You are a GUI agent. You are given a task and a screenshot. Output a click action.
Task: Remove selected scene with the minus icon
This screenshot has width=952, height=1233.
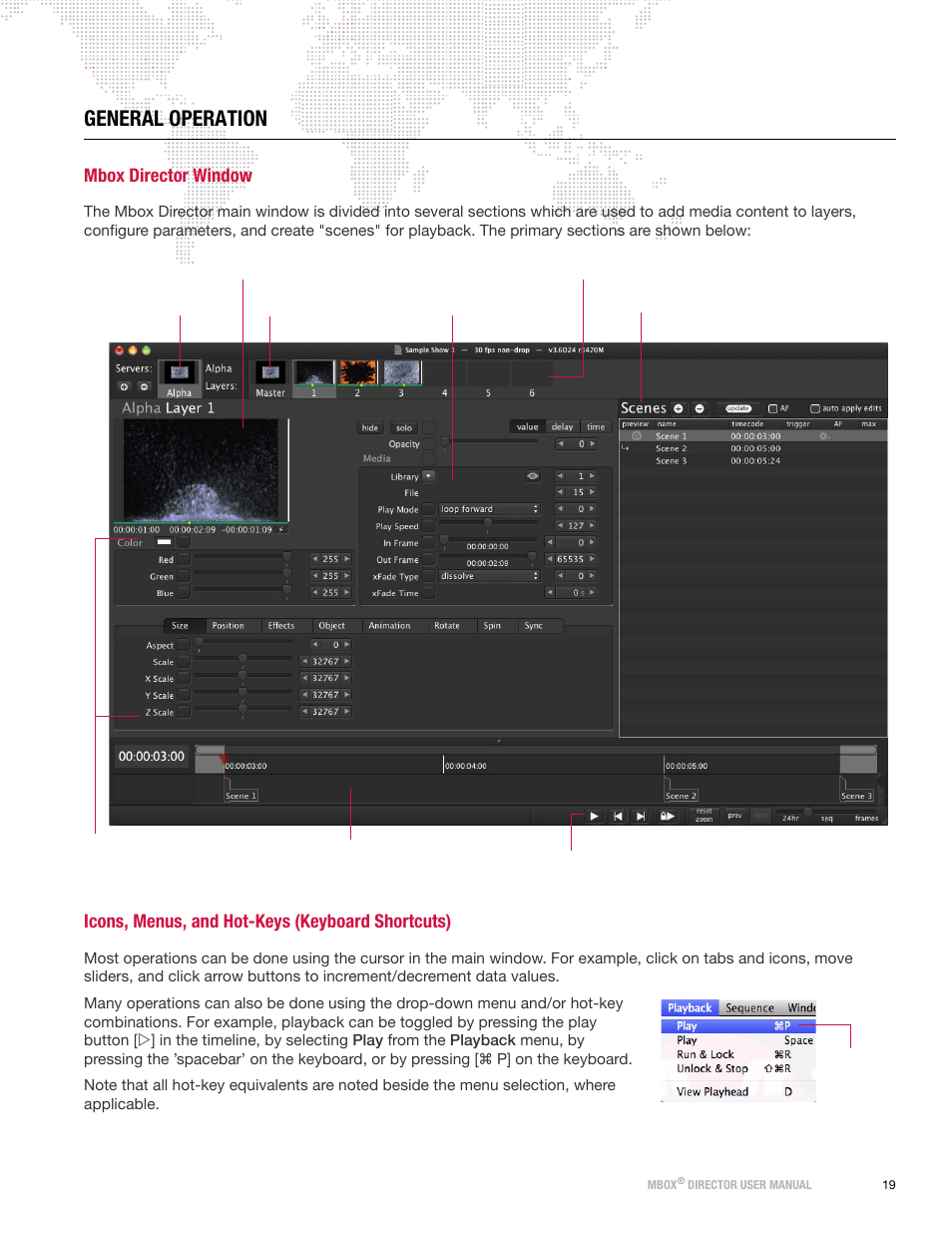coord(700,408)
